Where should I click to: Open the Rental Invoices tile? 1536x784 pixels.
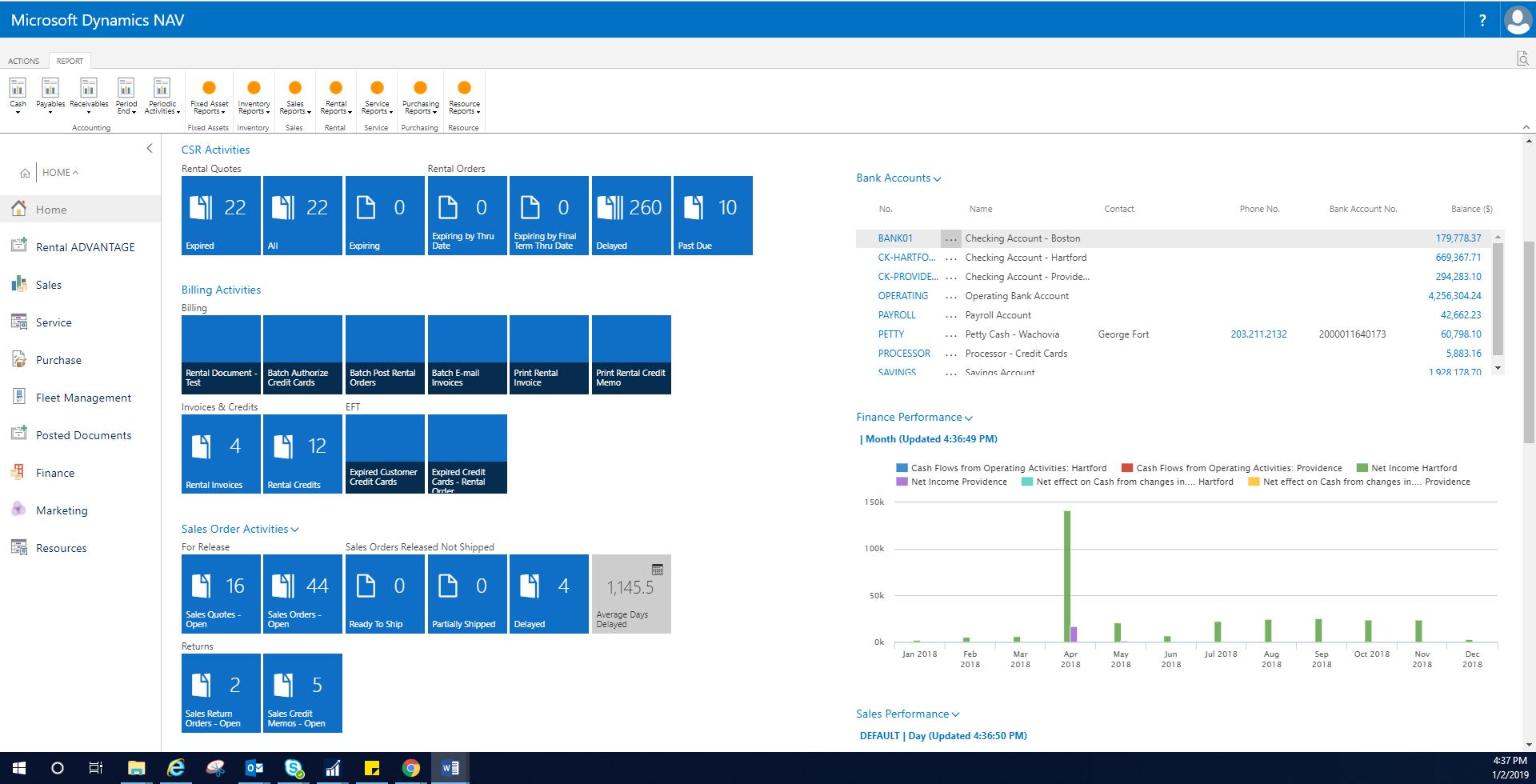tap(221, 454)
